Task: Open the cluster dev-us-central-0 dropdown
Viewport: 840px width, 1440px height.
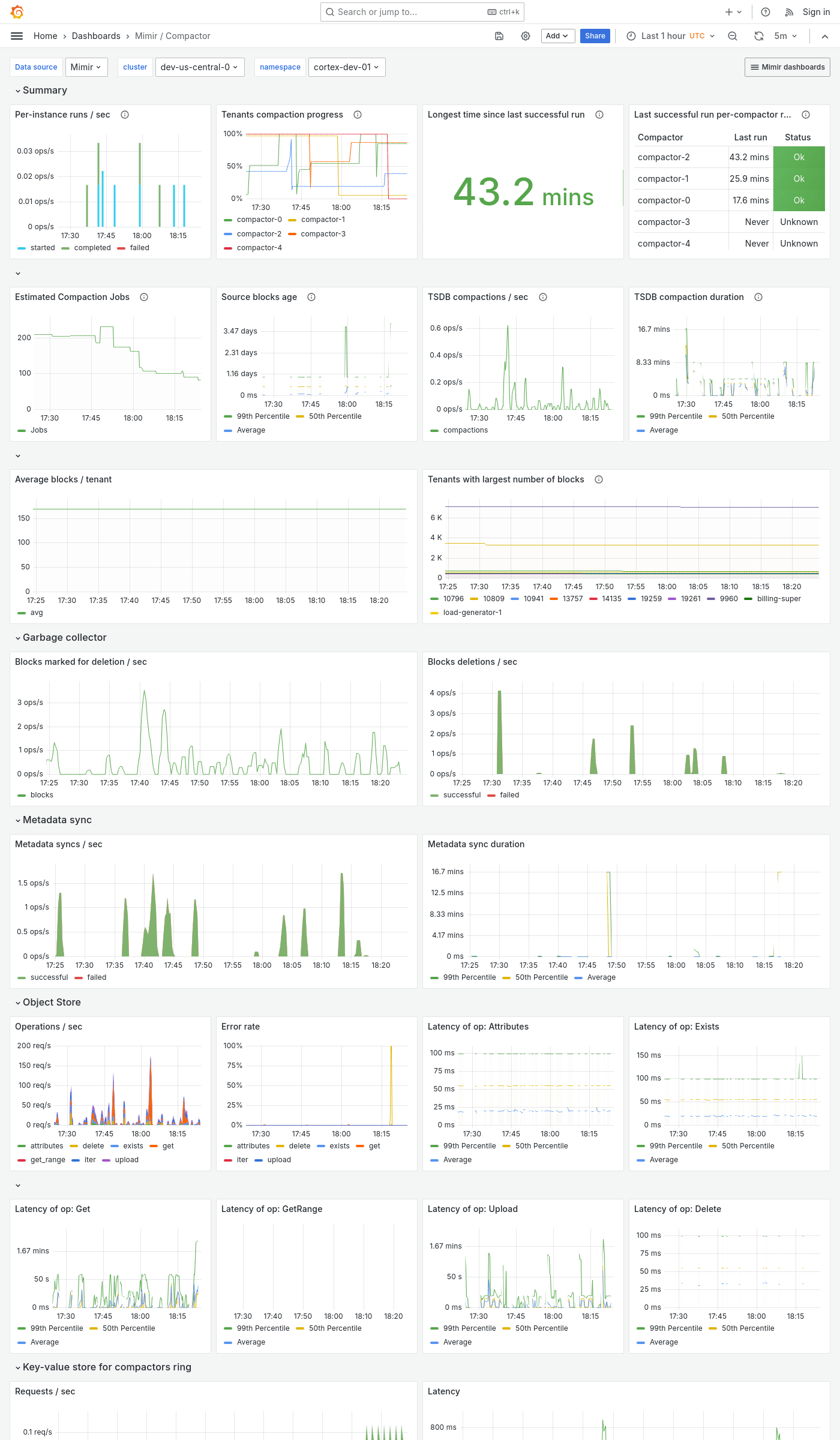Action: (x=199, y=67)
